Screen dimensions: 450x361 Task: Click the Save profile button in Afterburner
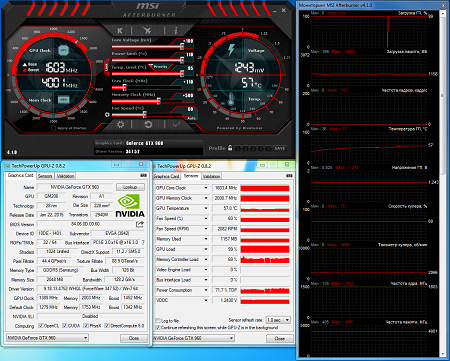tap(279, 148)
